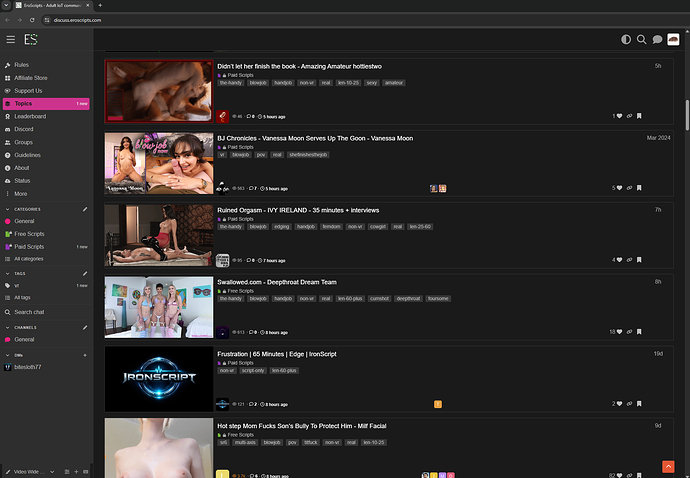Open the forum search magnifier

[642, 40]
